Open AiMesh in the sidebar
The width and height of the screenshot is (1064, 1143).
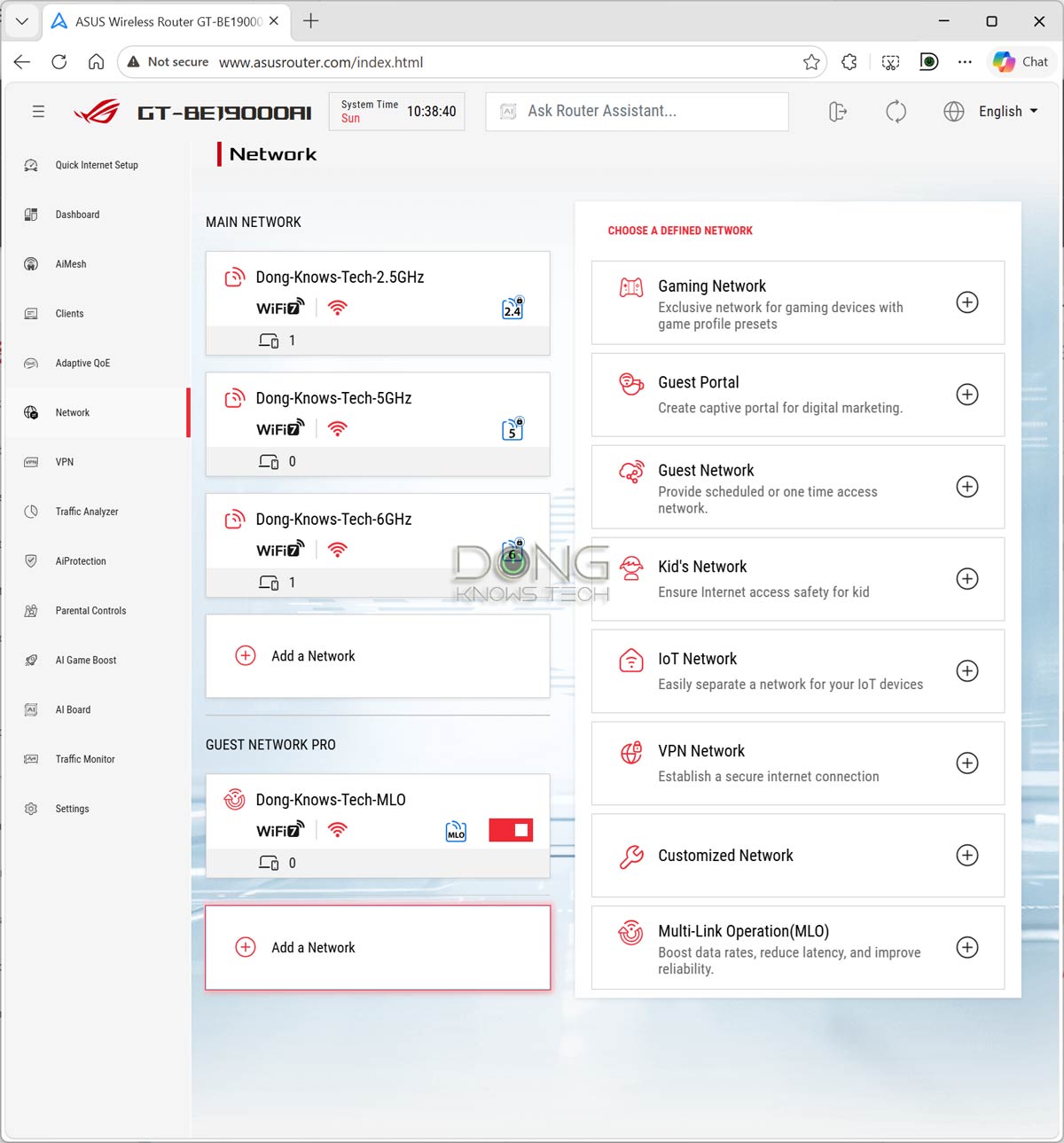click(71, 264)
